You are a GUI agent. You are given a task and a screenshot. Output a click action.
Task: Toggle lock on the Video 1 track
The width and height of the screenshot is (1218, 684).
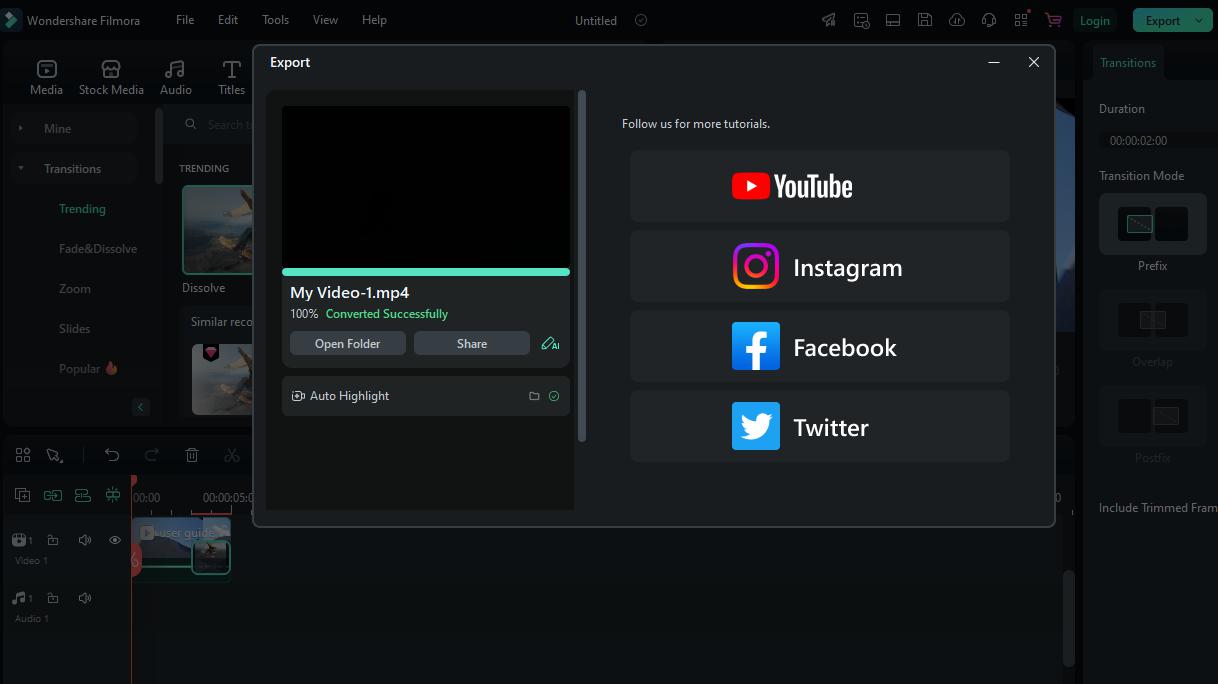pyautogui.click(x=53, y=540)
